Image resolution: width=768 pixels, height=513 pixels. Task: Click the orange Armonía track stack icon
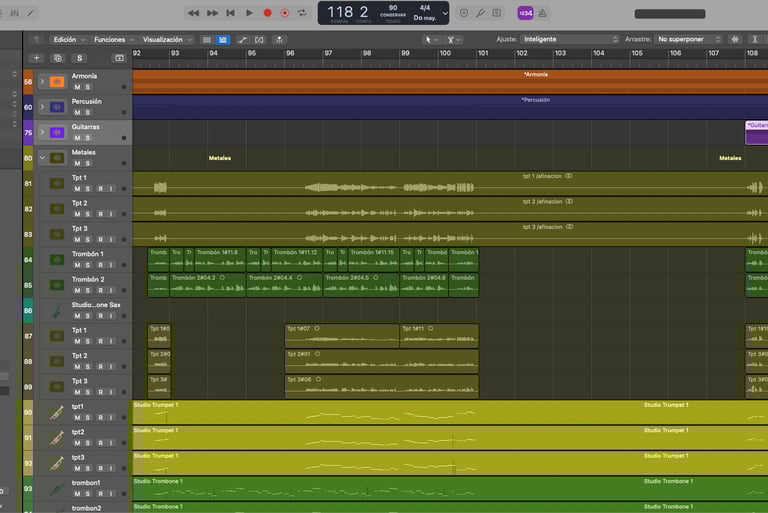57,81
